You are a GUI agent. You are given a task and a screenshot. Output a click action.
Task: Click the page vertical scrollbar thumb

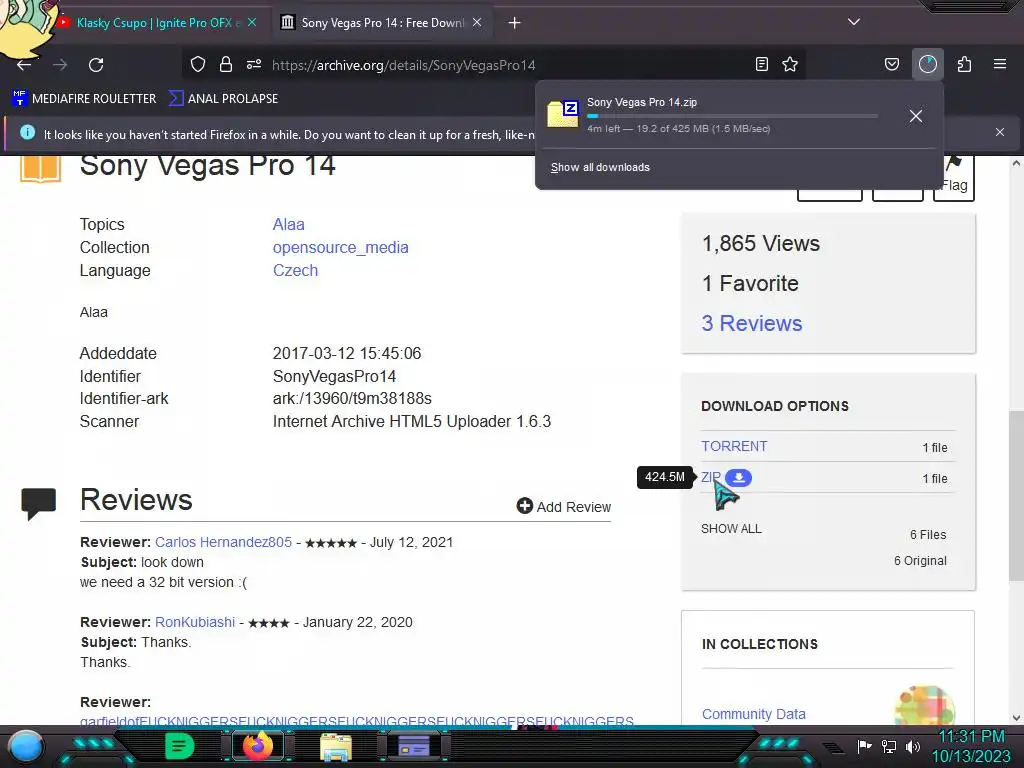[x=1016, y=495]
